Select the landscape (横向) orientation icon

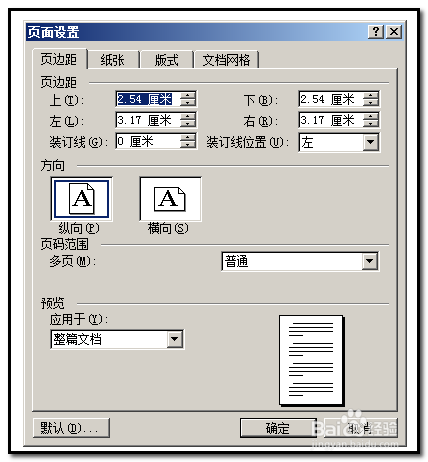tap(170, 199)
